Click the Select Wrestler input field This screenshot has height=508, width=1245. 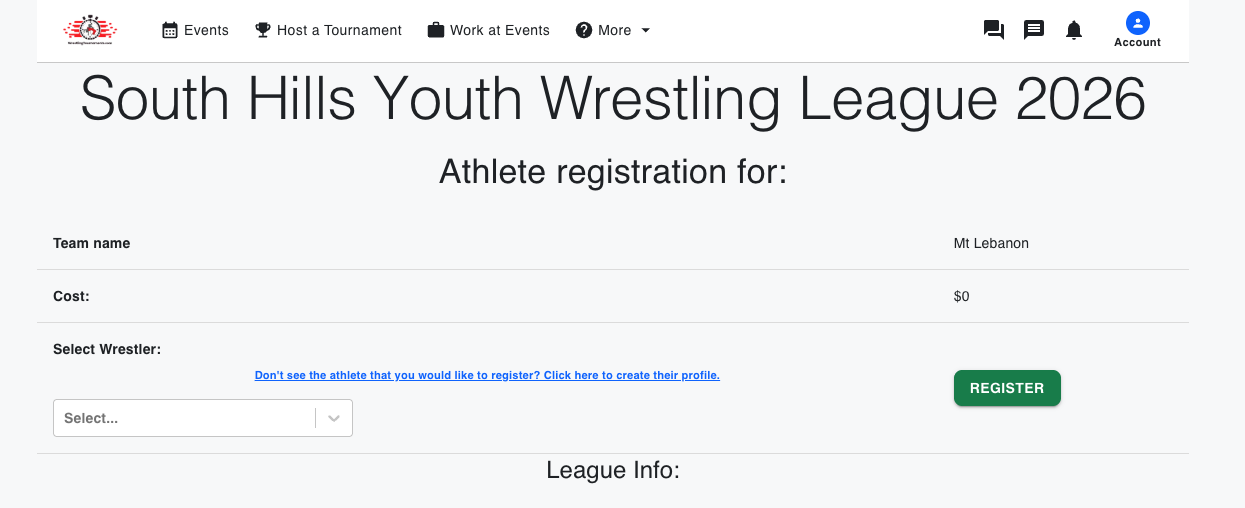[x=185, y=418]
